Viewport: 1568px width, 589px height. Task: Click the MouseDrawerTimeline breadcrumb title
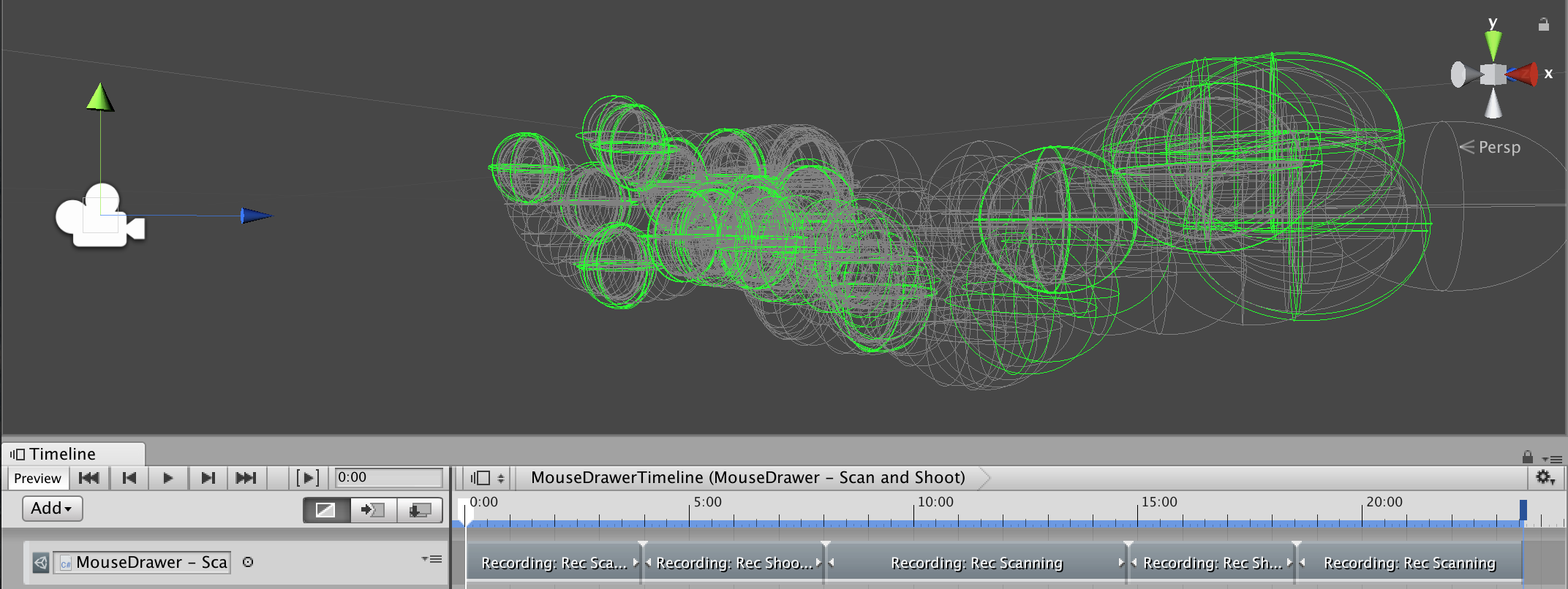(747, 478)
